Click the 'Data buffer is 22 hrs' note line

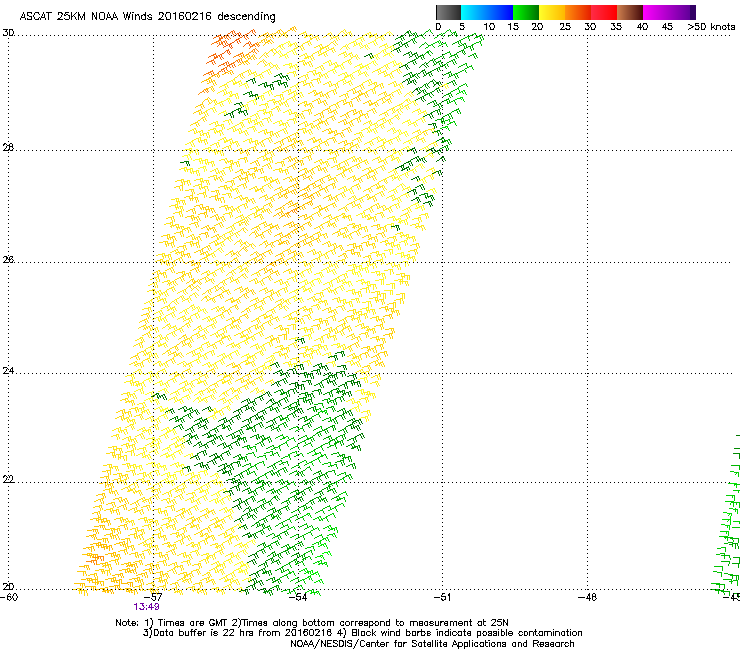(x=362, y=633)
